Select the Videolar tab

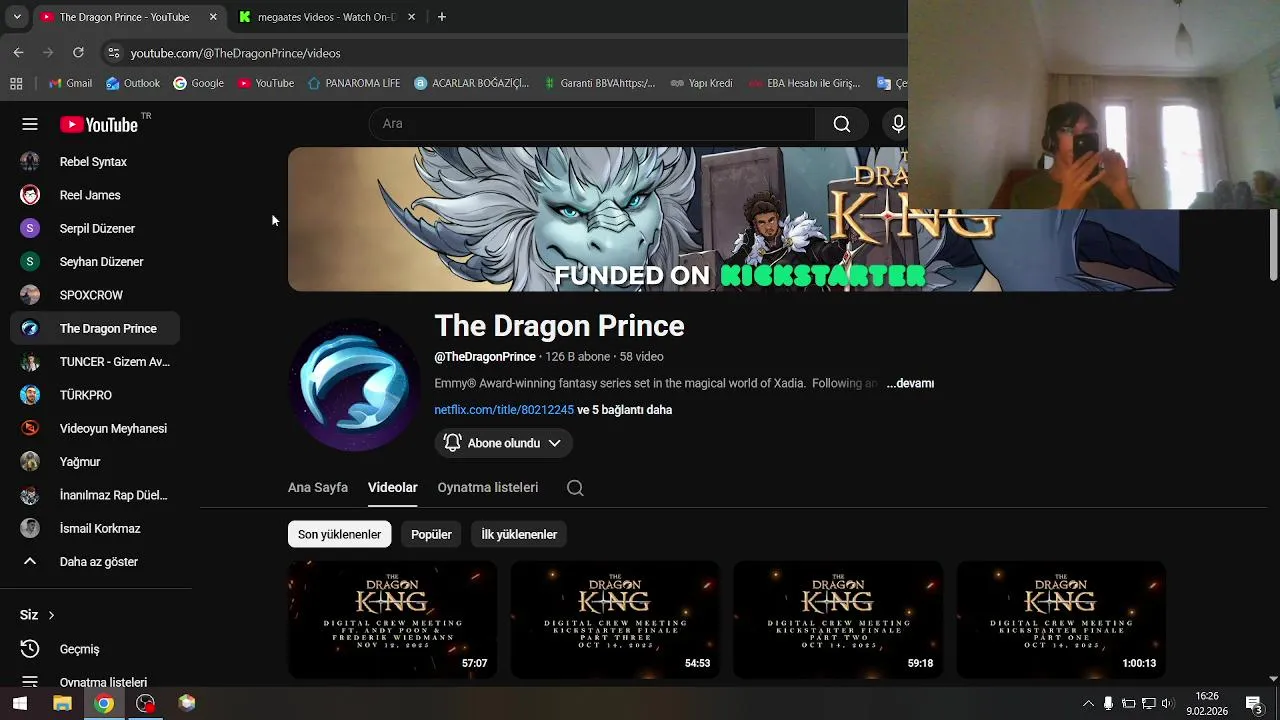coord(392,488)
